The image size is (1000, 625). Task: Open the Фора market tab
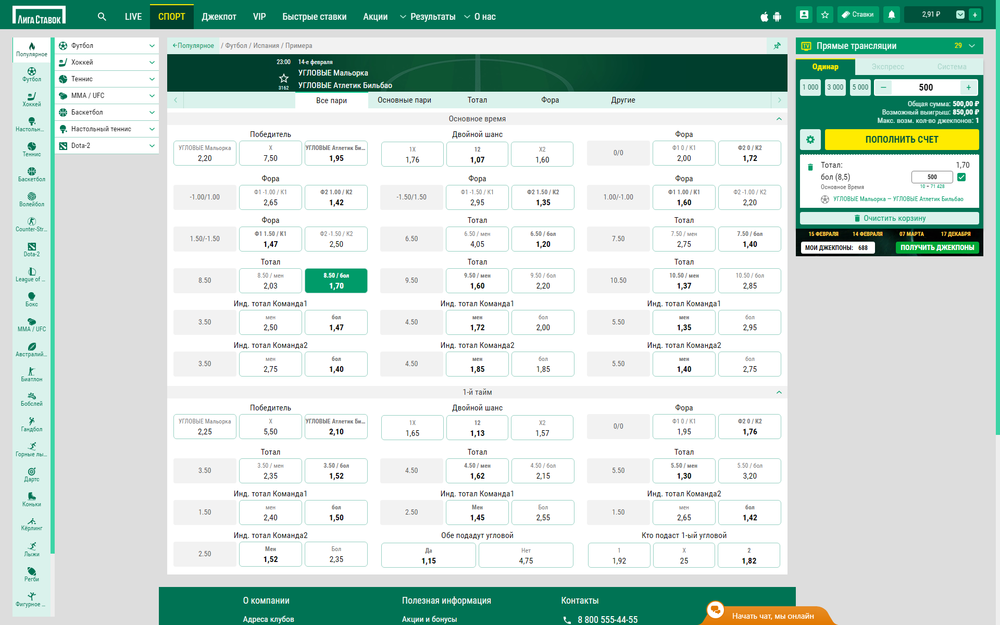(550, 100)
